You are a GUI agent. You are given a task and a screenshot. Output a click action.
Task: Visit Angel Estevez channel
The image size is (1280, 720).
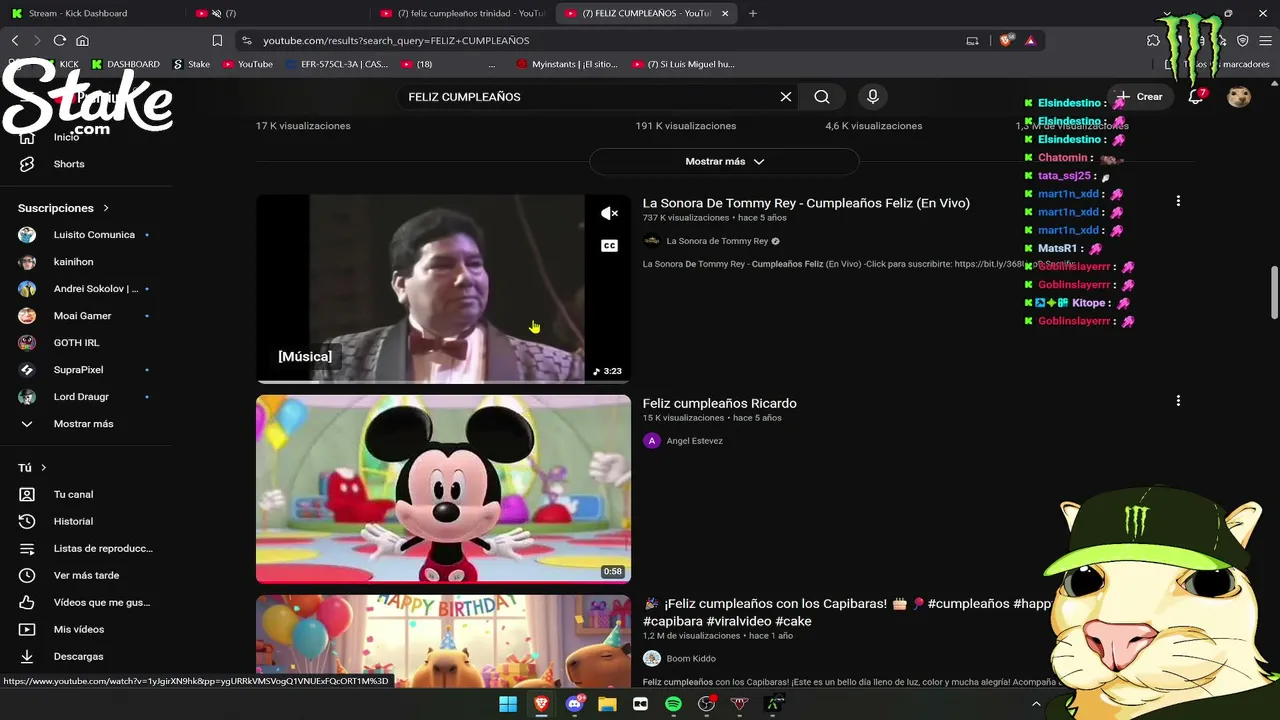tap(694, 441)
